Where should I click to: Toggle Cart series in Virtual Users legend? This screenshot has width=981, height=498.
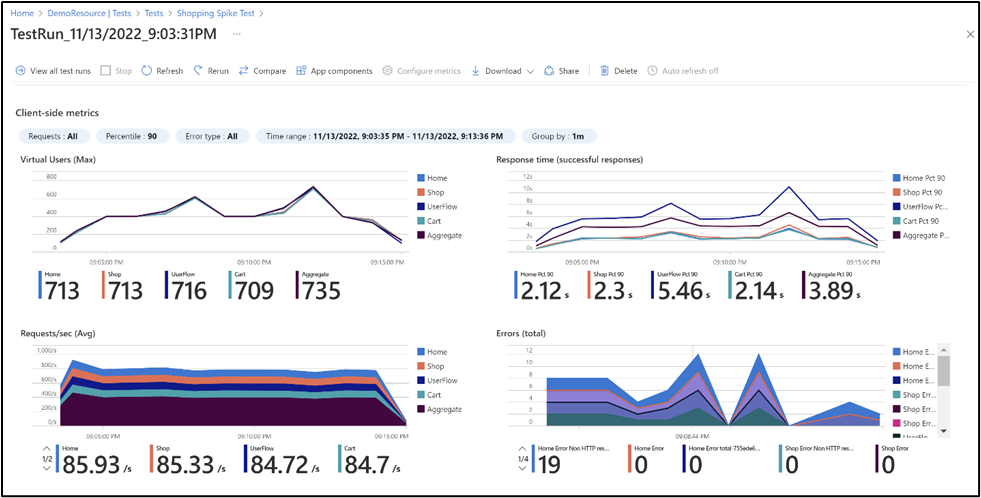[x=430, y=221]
